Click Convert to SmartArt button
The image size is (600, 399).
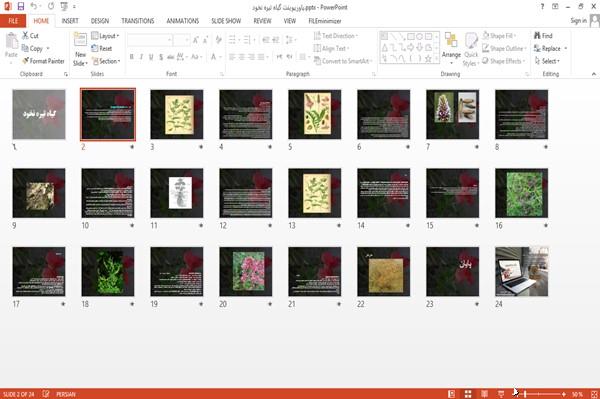pyautogui.click(x=343, y=61)
